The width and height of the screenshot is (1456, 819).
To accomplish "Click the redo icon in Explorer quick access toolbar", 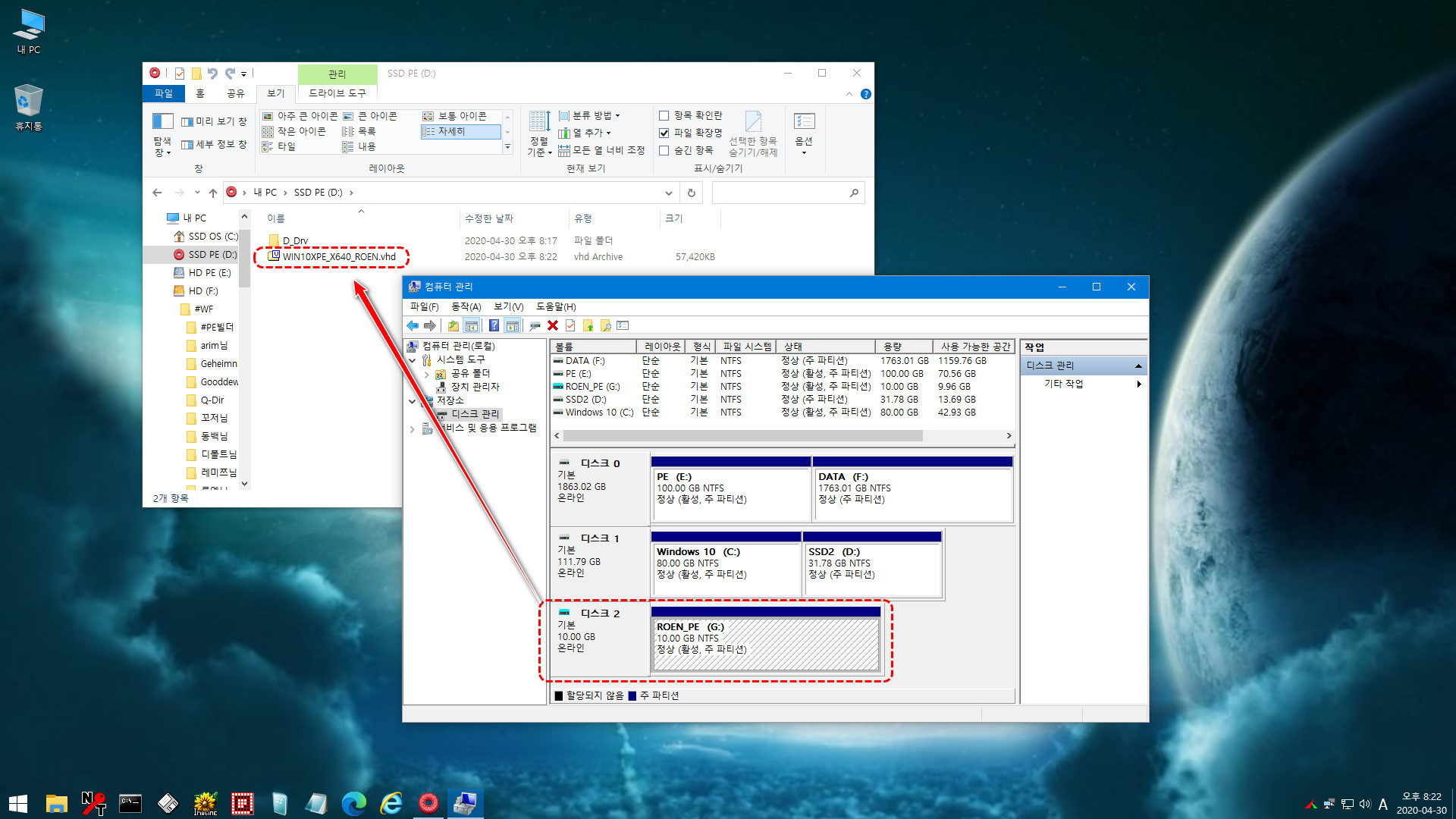I will click(230, 74).
